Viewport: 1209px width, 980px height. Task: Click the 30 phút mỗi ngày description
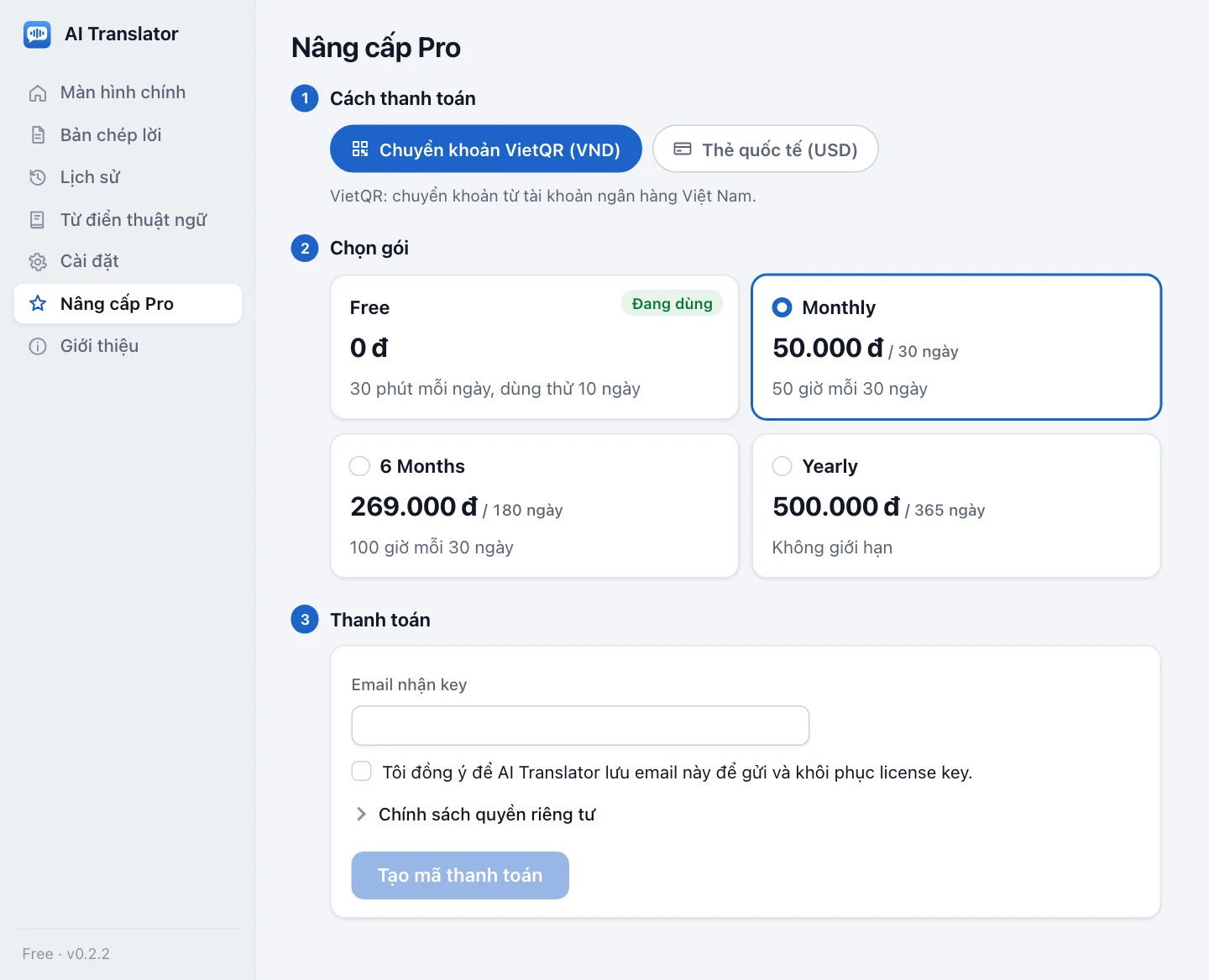tap(495, 389)
